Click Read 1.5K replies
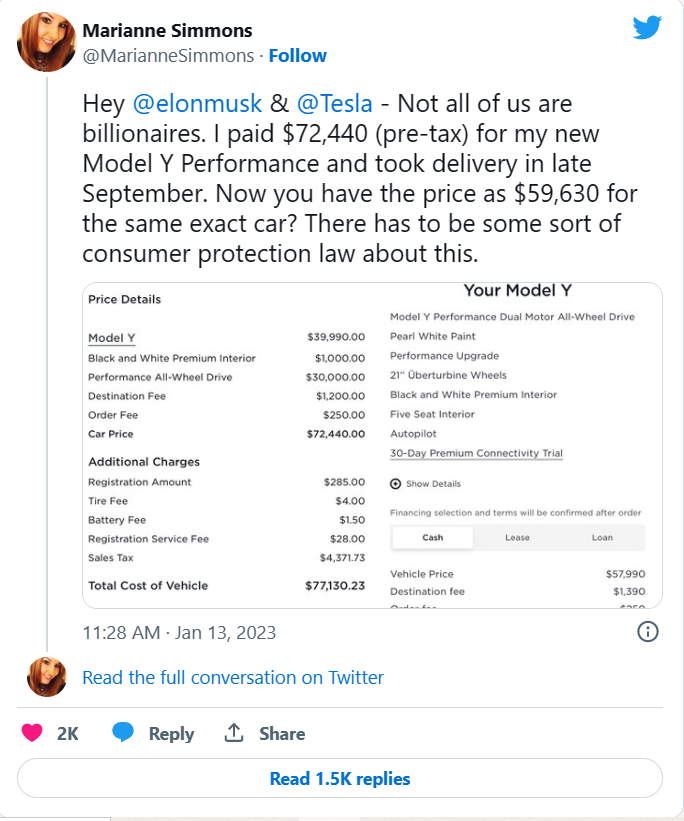 click(x=341, y=778)
